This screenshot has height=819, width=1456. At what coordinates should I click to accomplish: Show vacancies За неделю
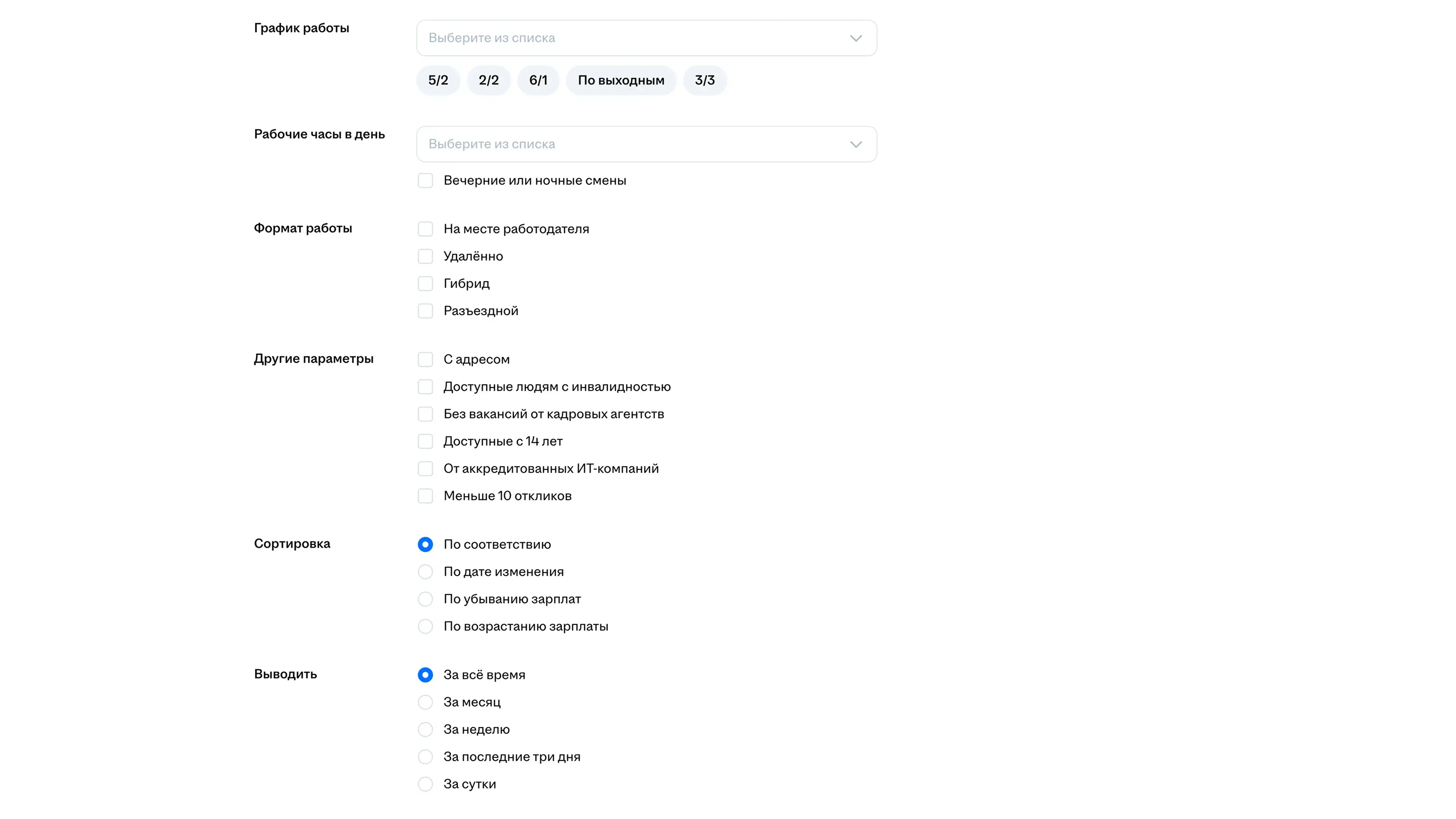425,730
